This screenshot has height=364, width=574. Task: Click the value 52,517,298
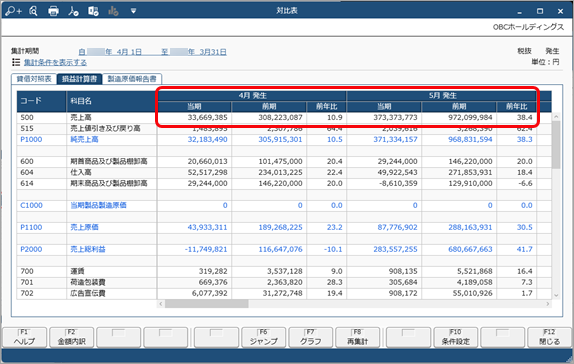tap(207, 172)
